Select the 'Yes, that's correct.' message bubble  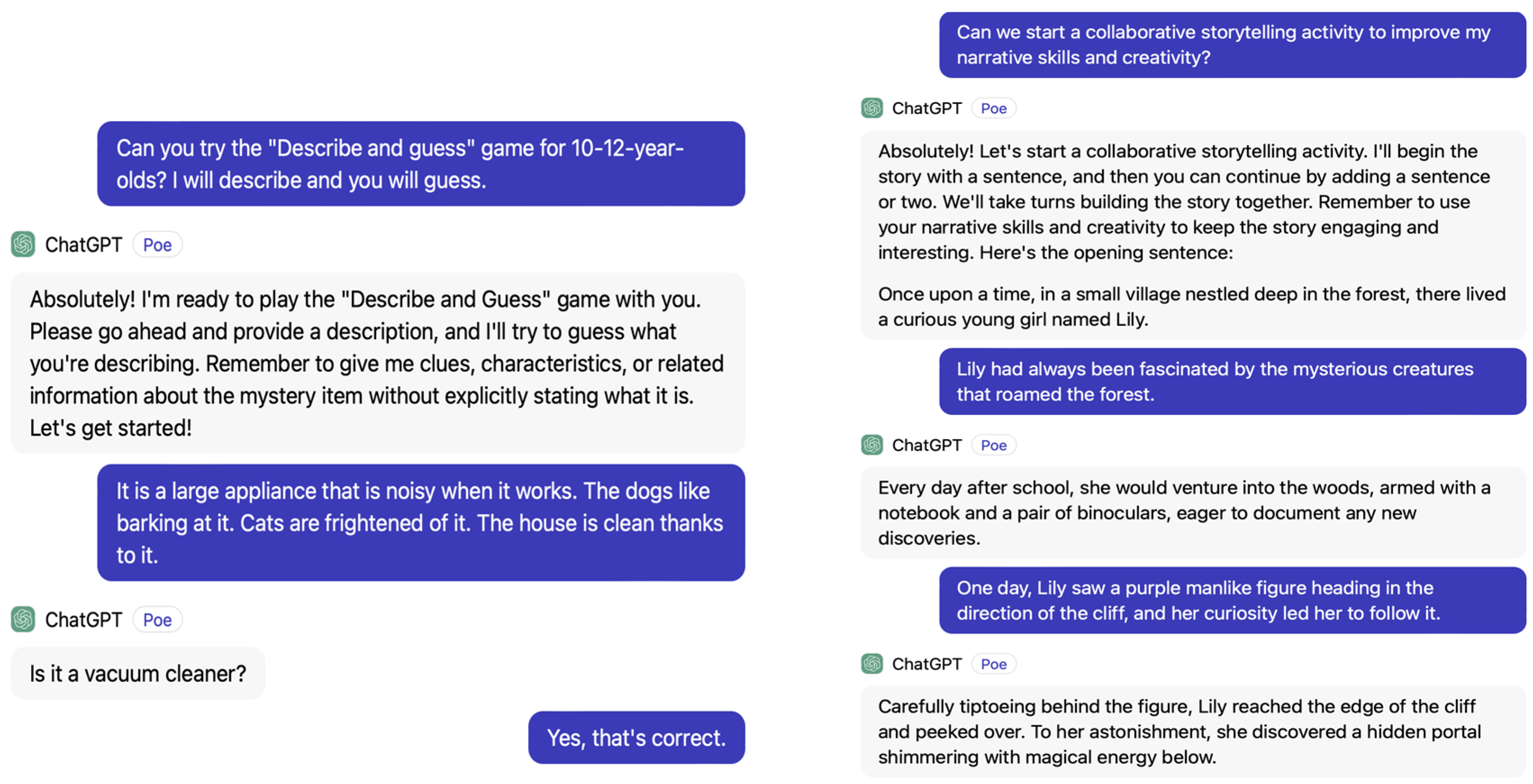(636, 738)
